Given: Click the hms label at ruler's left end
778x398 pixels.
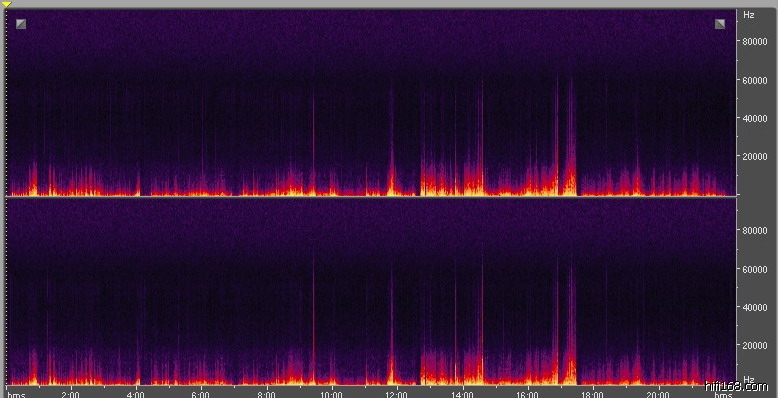Looking at the screenshot, I should [16, 395].
